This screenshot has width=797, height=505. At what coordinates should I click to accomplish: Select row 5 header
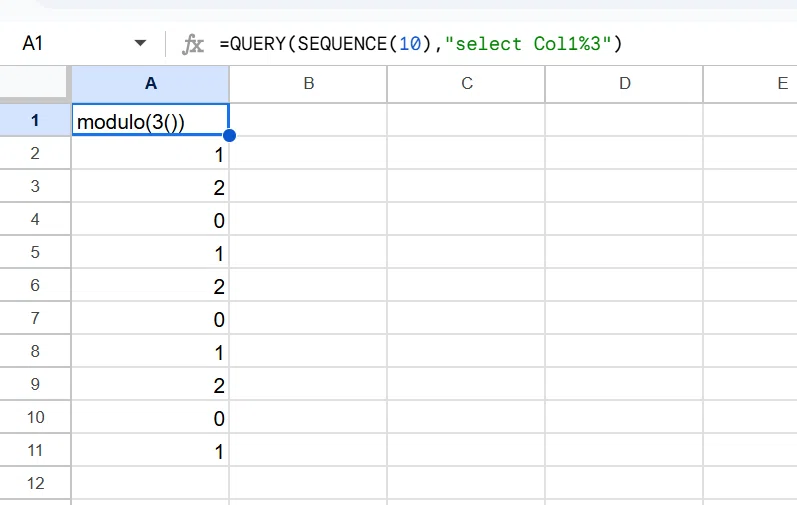(x=35, y=252)
